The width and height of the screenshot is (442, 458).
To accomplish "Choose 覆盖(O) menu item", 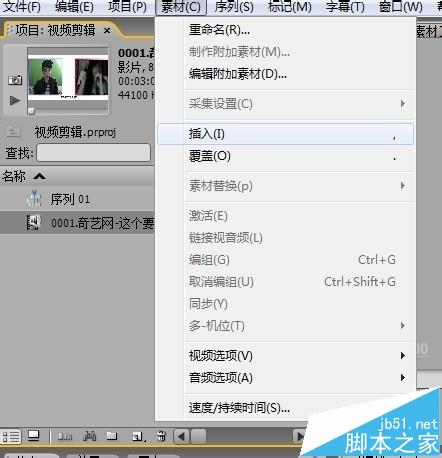I will 286,156.
